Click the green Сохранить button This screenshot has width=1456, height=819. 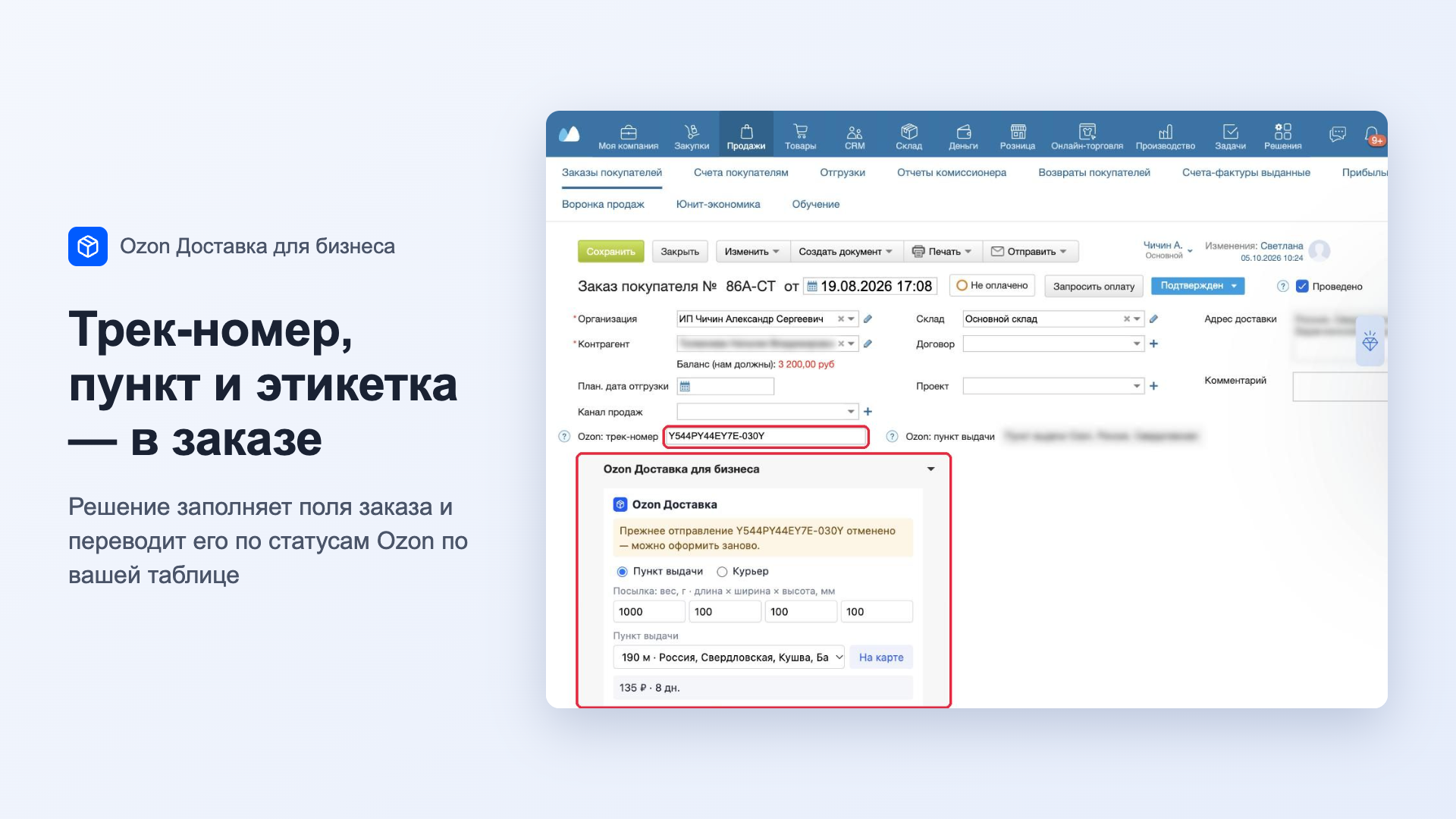pos(610,252)
